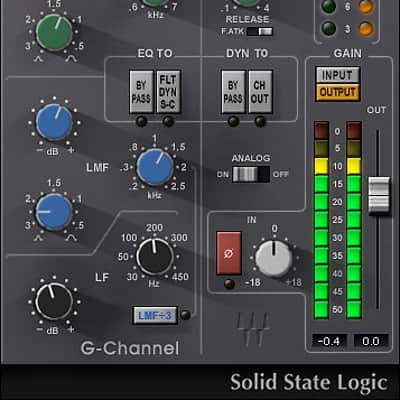Click the LED below DYN BY PASS button

pos(233,121)
